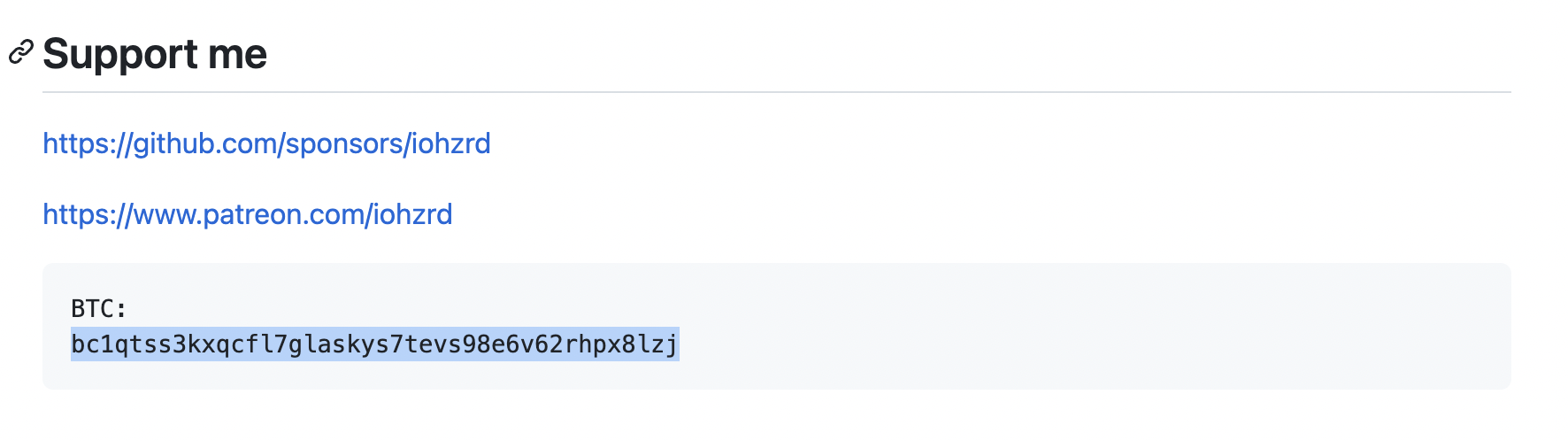Click the highlighted Bitcoin address text
The image size is (1568, 441).
click(374, 344)
